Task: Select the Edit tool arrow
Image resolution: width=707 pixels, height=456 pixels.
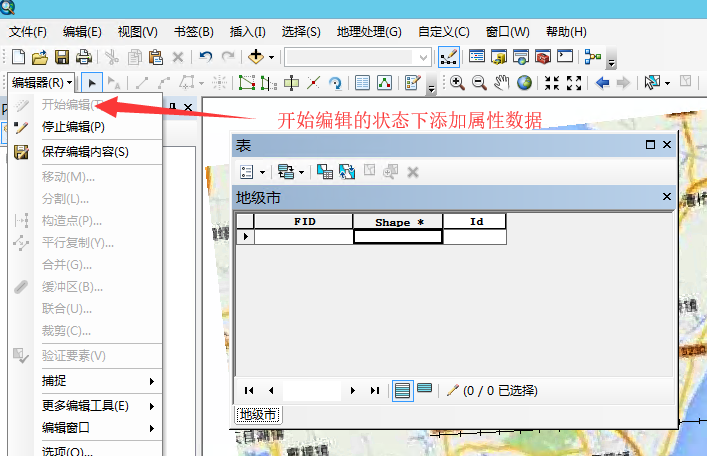Action: pyautogui.click(x=92, y=83)
